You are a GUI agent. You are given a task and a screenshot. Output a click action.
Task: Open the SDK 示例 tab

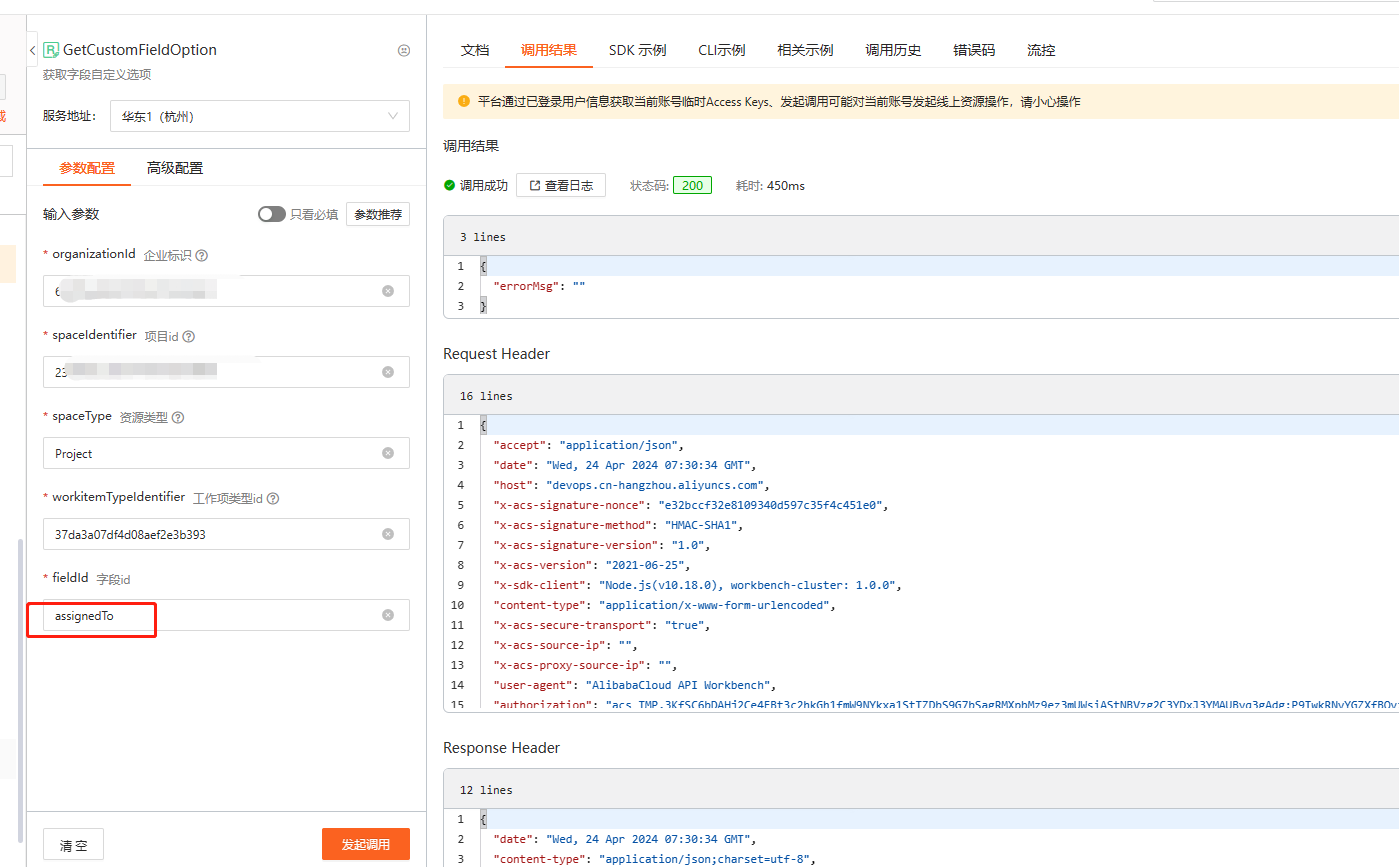(x=638, y=50)
